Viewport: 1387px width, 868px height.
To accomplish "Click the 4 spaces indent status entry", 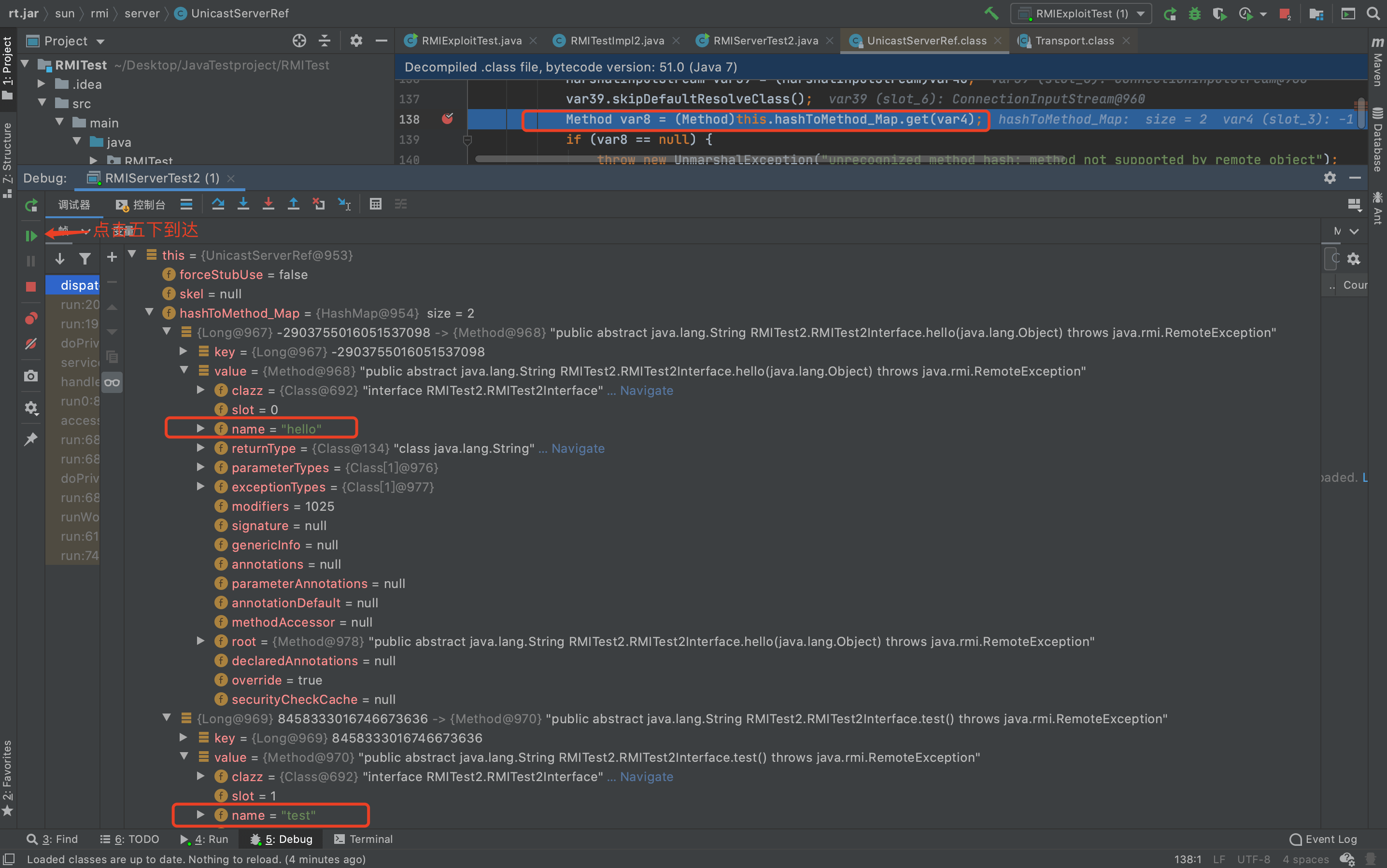I will tap(1306, 859).
